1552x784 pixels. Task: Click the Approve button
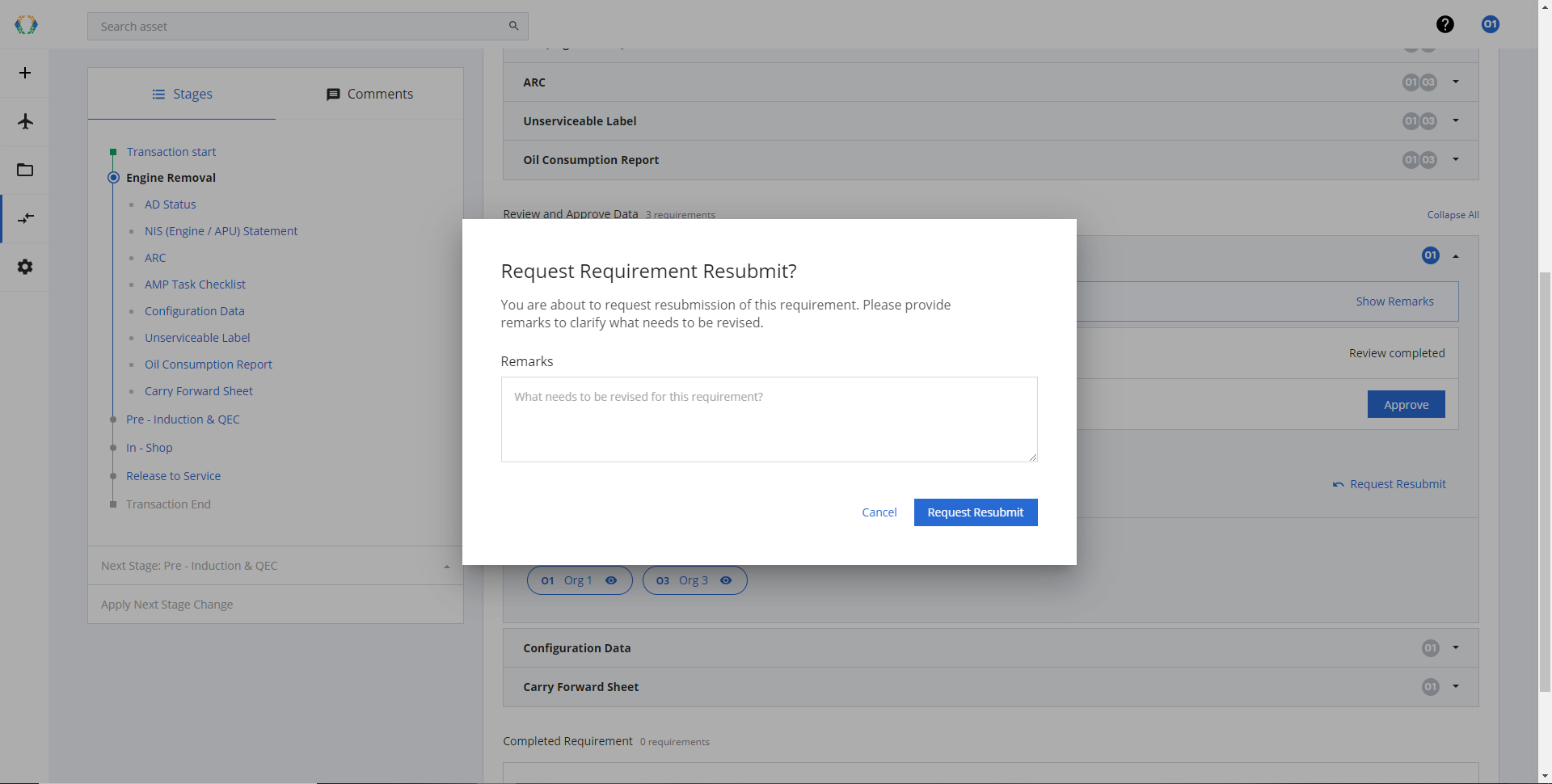click(x=1406, y=404)
